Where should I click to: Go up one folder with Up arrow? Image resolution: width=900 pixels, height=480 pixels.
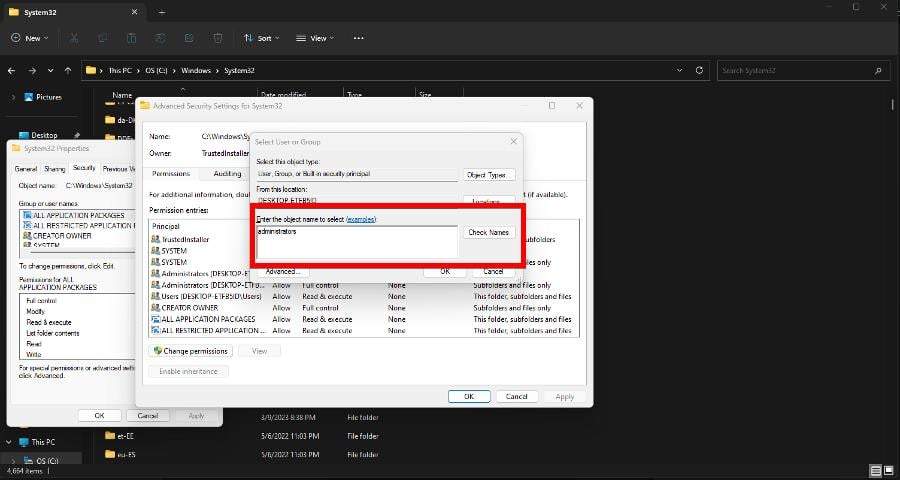pyautogui.click(x=68, y=71)
